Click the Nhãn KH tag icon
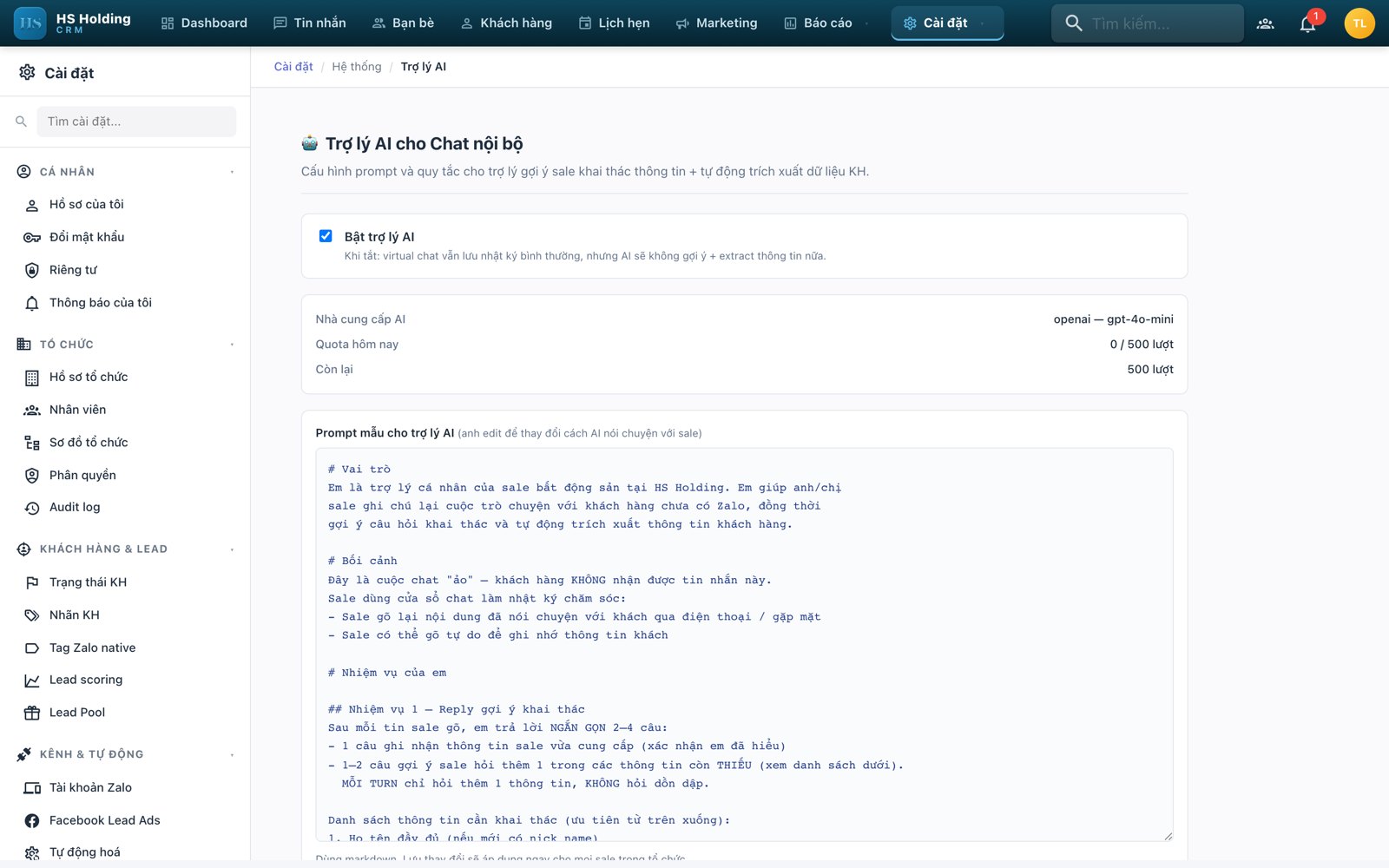This screenshot has height=868, width=1389. click(32, 615)
